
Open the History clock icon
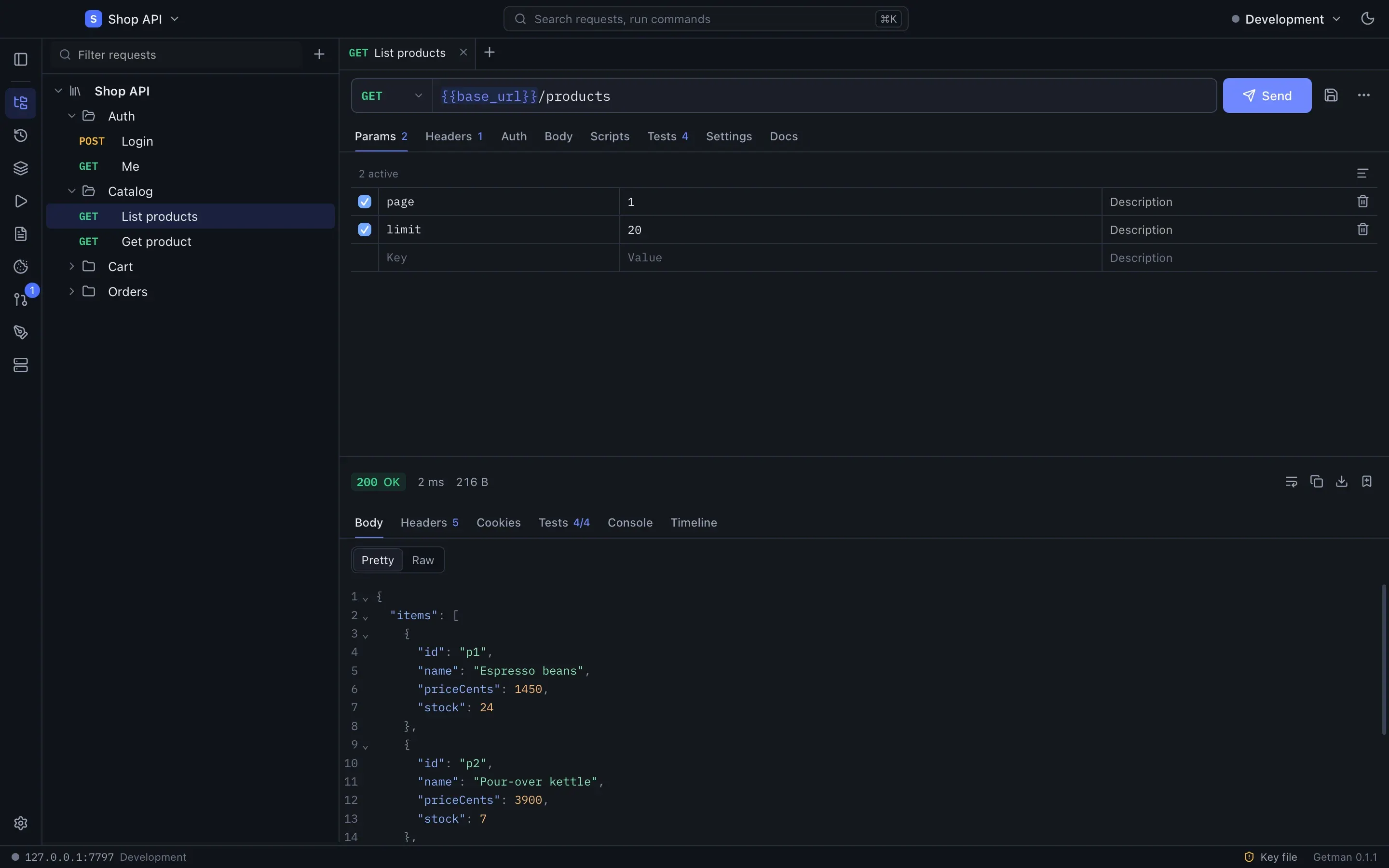pos(21,136)
